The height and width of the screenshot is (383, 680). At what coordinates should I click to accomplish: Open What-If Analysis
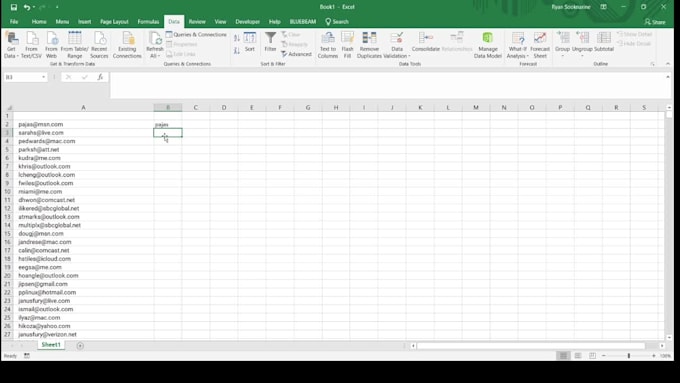pyautogui.click(x=517, y=45)
